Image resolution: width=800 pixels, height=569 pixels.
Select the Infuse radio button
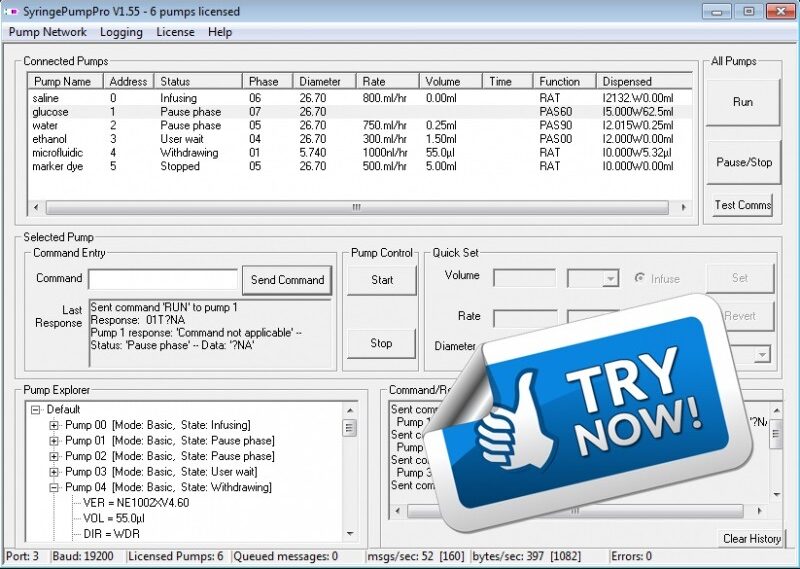(x=639, y=278)
